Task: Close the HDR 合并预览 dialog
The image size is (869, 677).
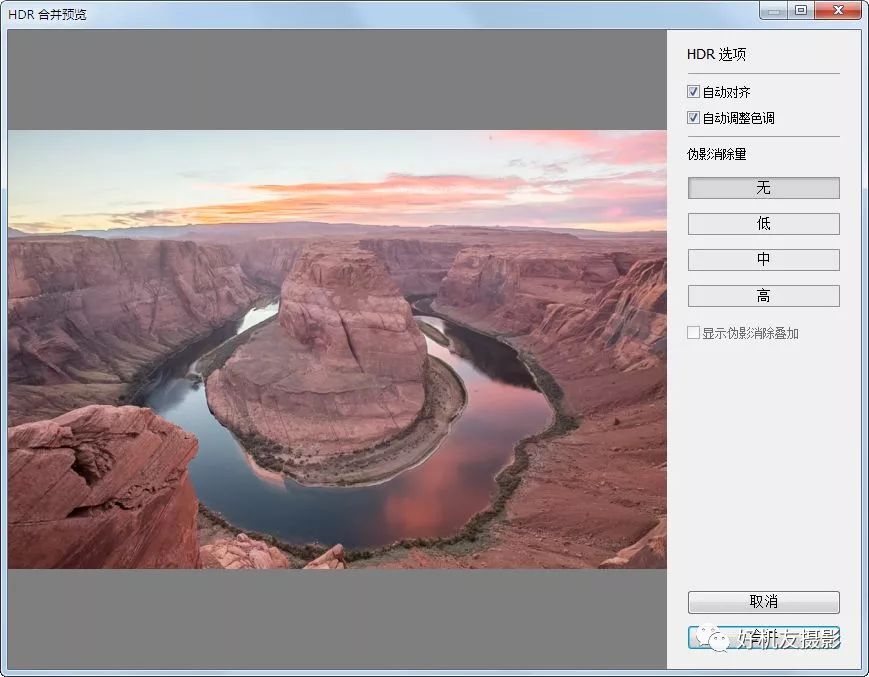Action: (837, 10)
